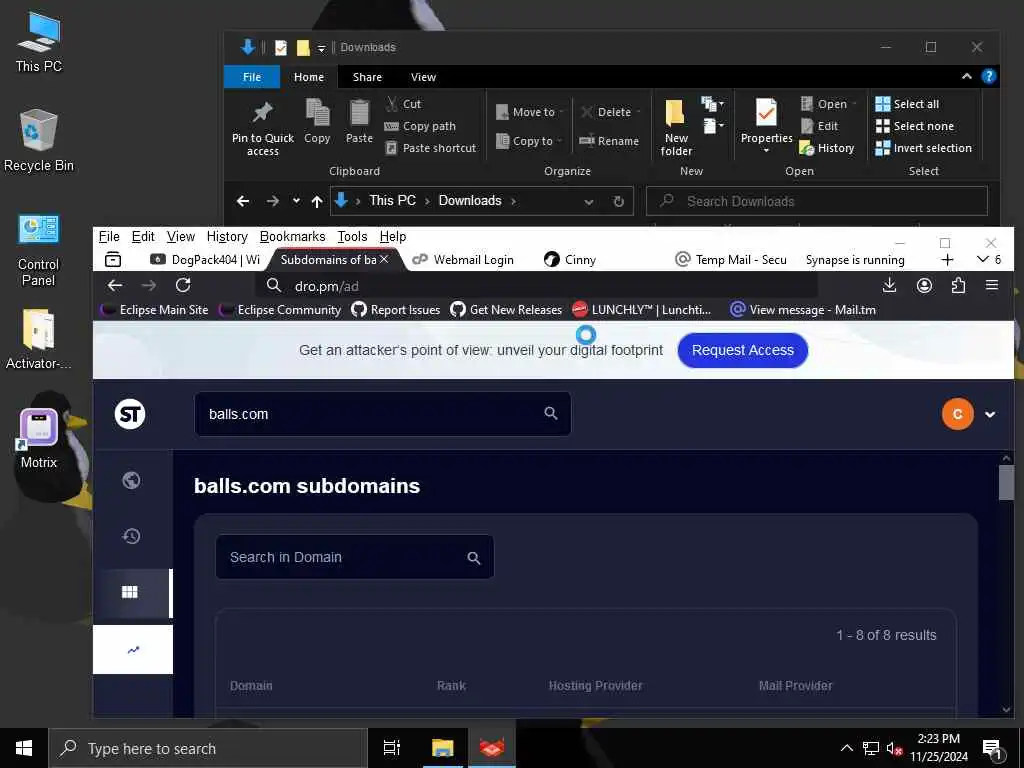The height and width of the screenshot is (768, 1024).
Task: Open the Delete dropdown in ribbon
Action: pyautogui.click(x=610, y=112)
